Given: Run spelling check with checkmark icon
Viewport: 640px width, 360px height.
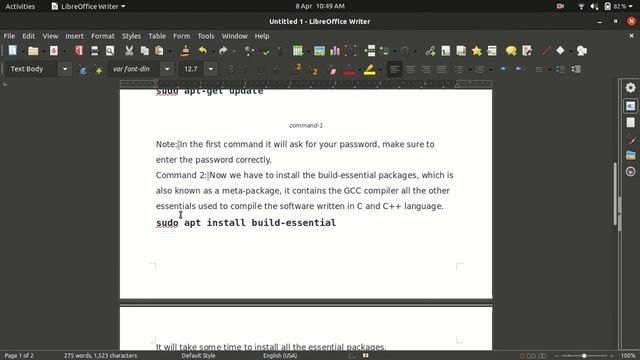Looking at the screenshot, I should coord(266,51).
